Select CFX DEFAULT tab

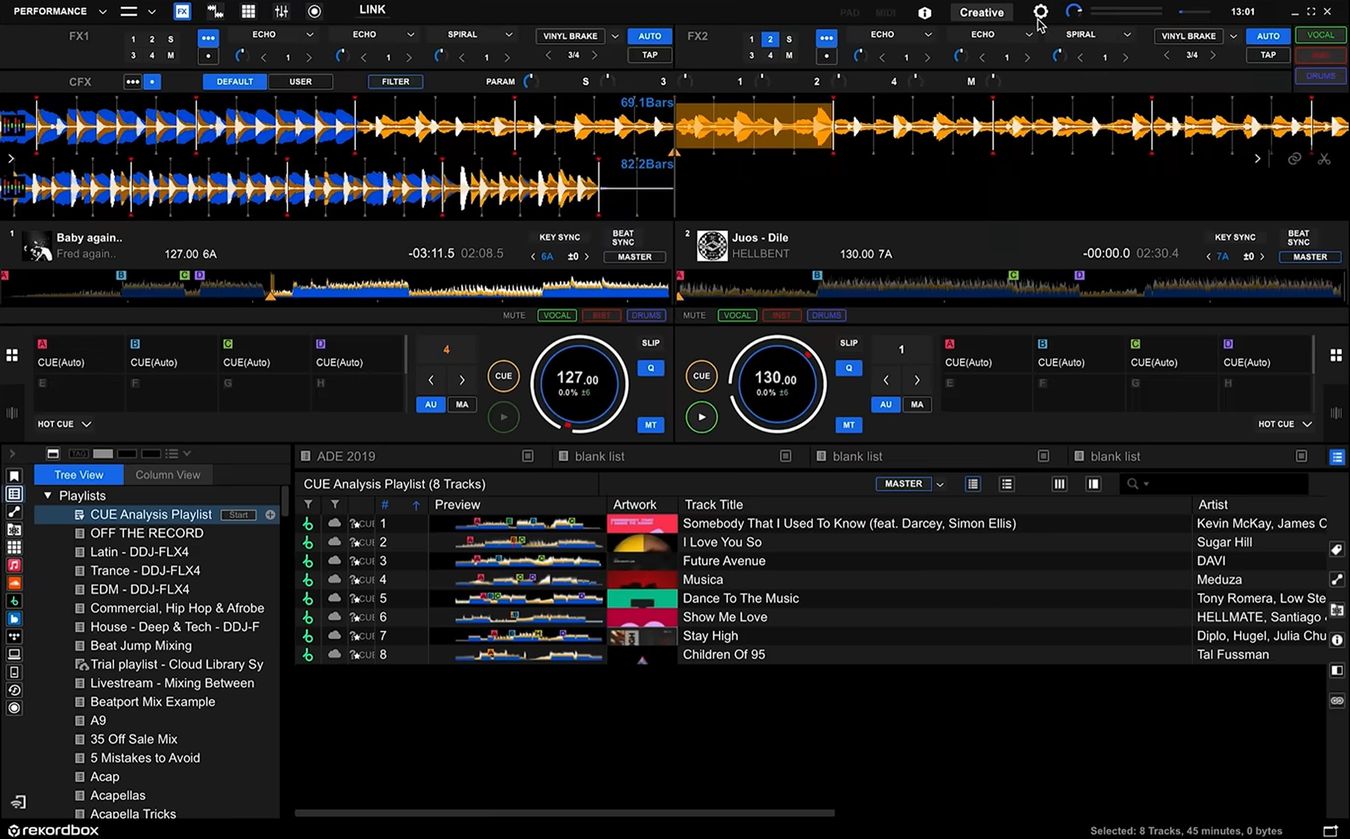(x=235, y=82)
